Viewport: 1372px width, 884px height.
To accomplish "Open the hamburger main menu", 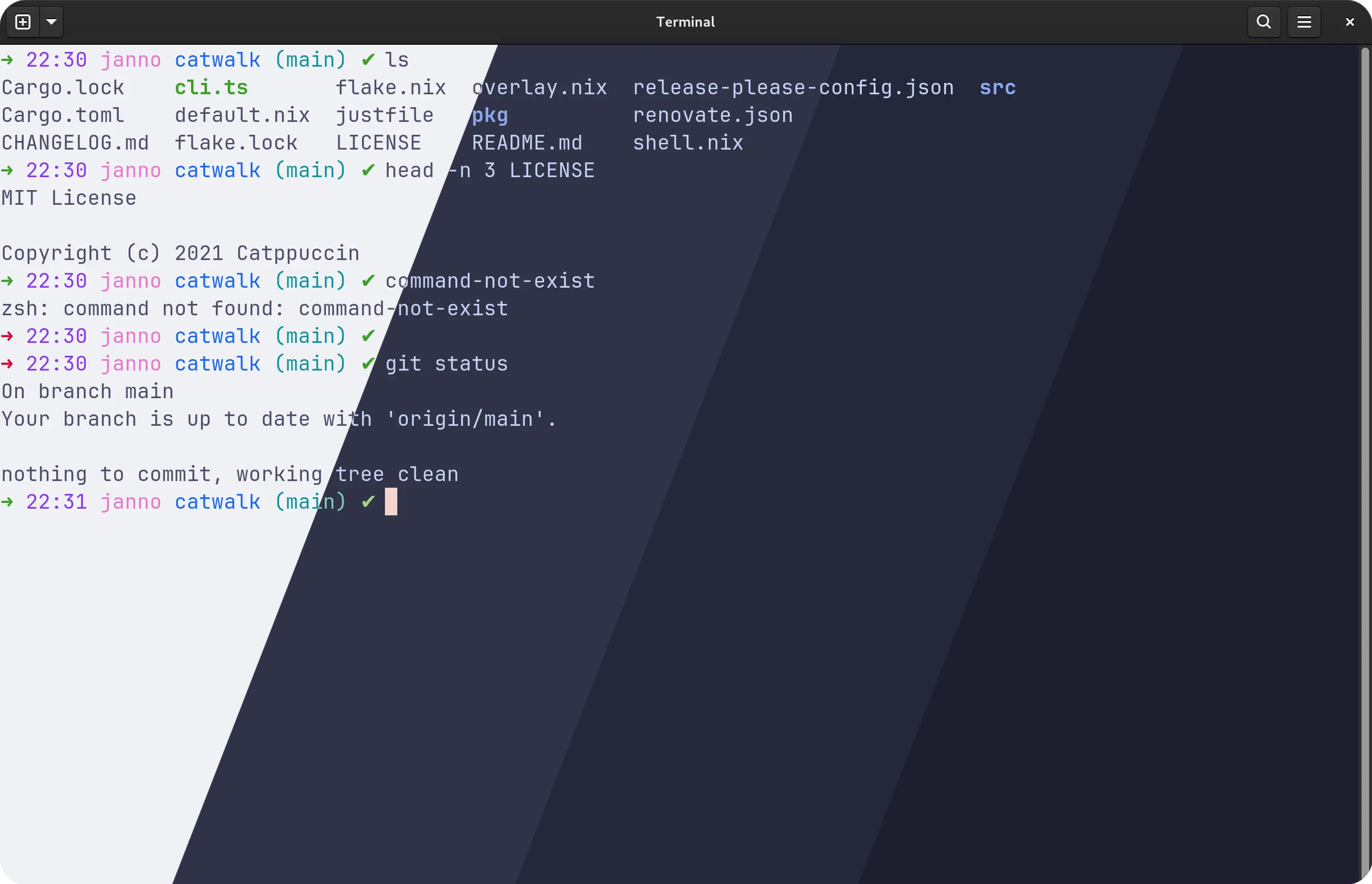I will click(x=1304, y=22).
